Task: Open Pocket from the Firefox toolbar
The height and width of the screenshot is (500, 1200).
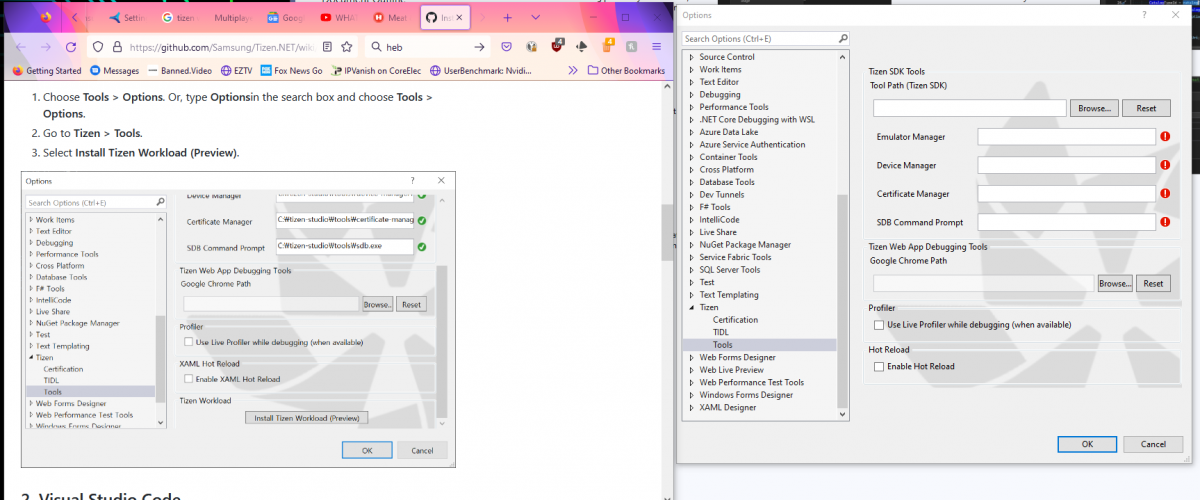Action: pos(507,47)
